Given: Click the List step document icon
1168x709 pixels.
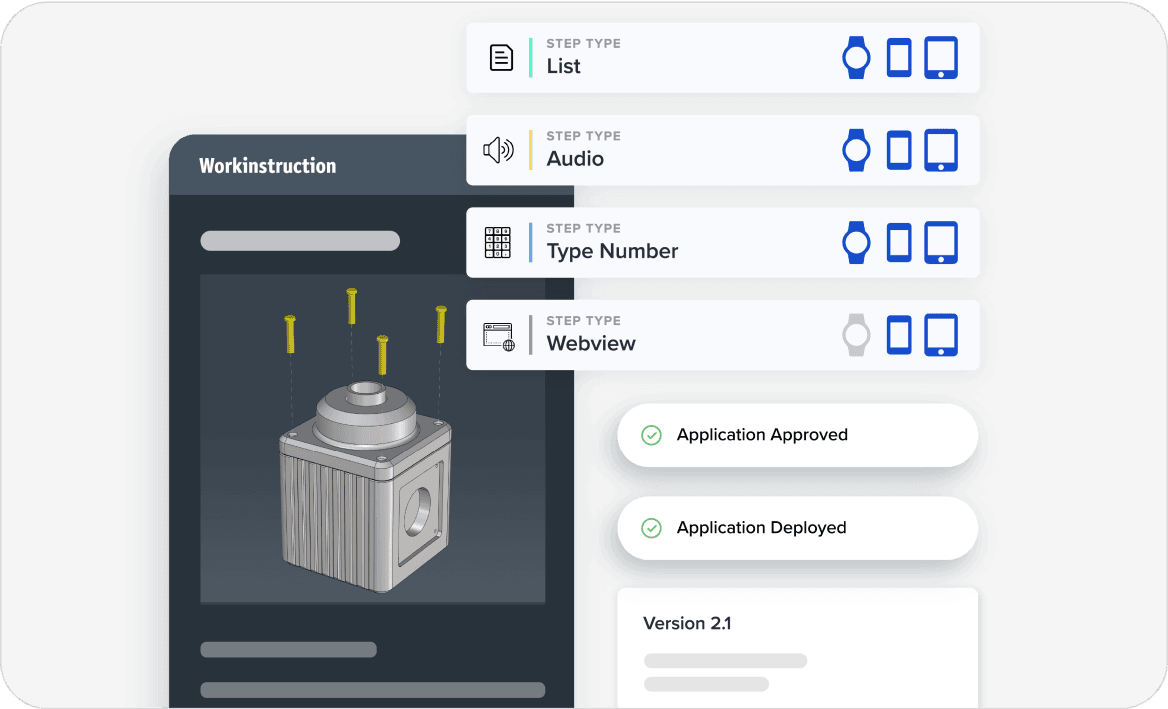Looking at the screenshot, I should pos(500,58).
